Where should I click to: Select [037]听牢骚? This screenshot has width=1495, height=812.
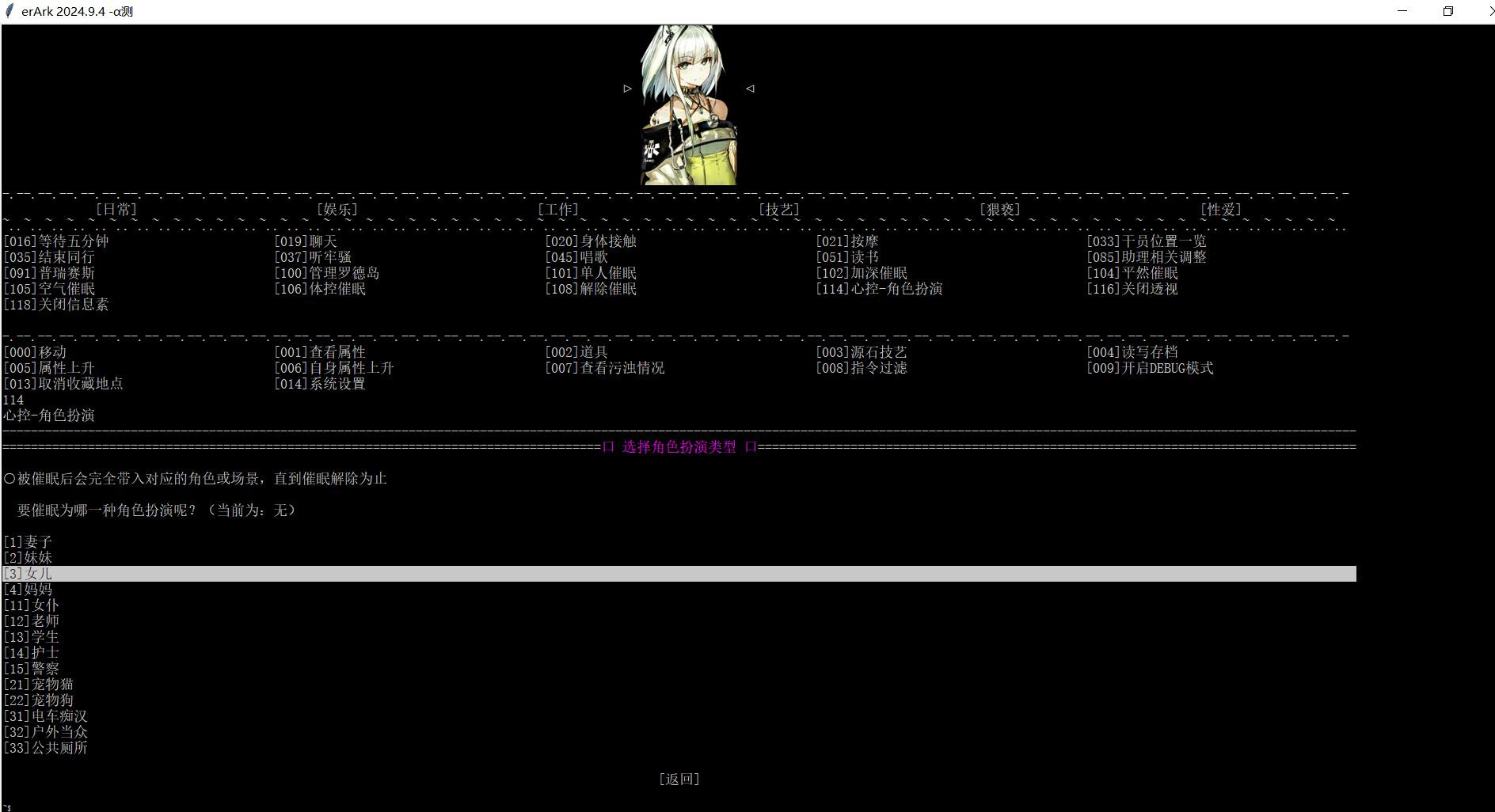tap(313, 257)
